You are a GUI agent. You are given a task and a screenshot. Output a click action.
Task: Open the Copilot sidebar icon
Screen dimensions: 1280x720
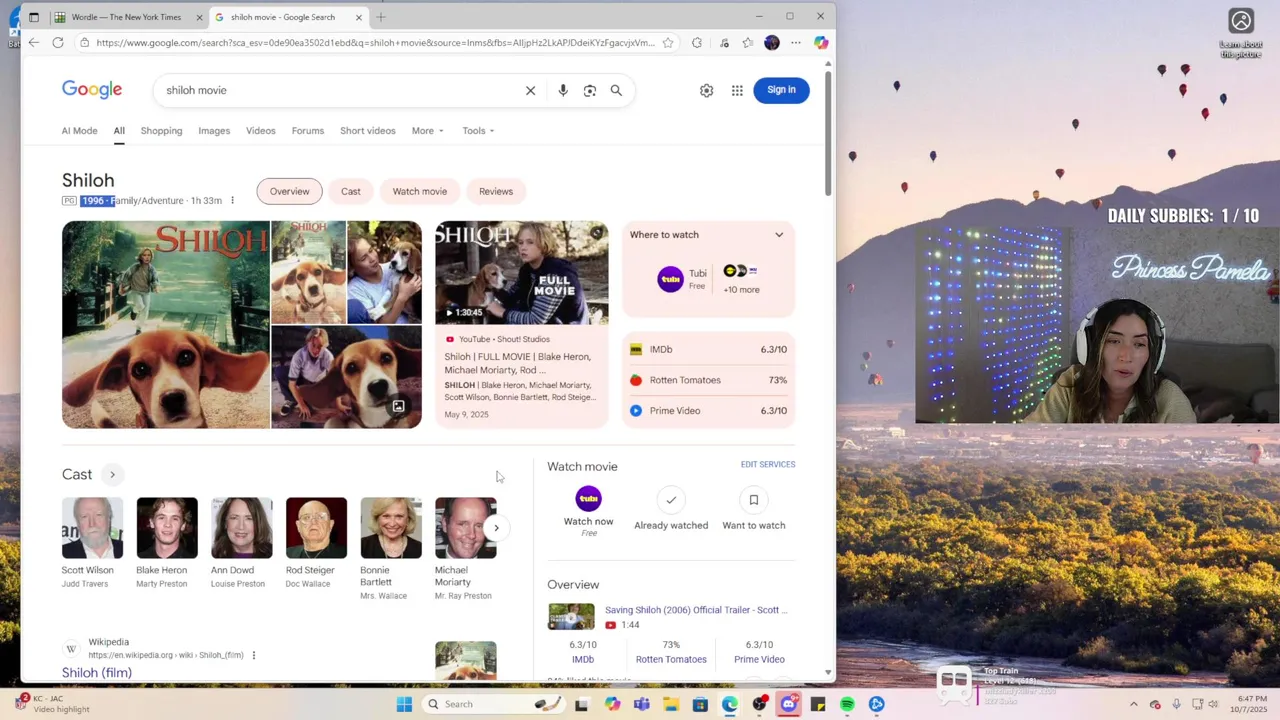[x=821, y=43]
